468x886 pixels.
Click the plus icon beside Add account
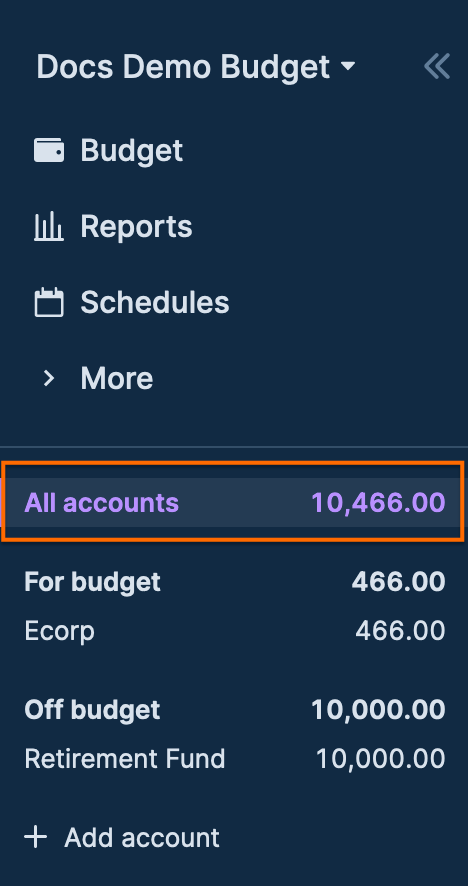[36, 837]
